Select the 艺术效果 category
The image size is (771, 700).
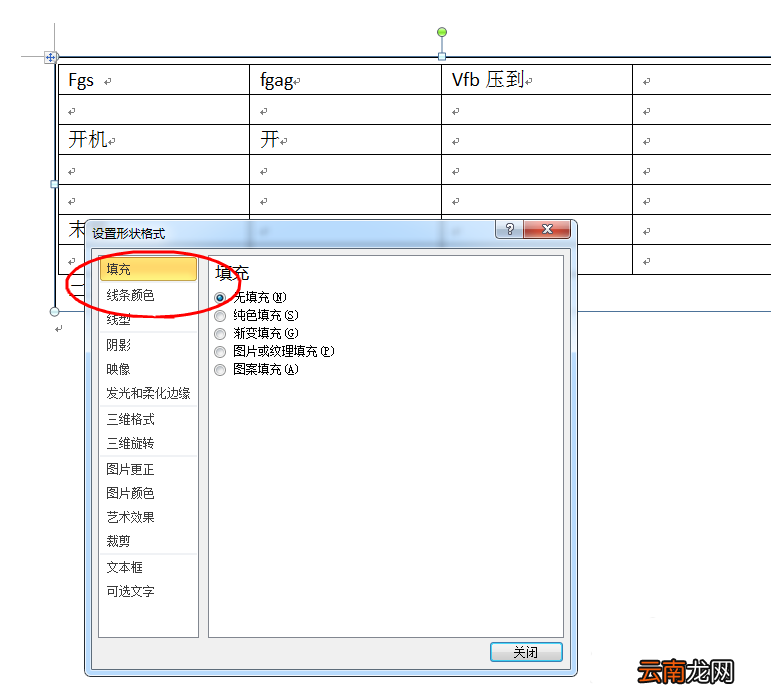coord(148,517)
